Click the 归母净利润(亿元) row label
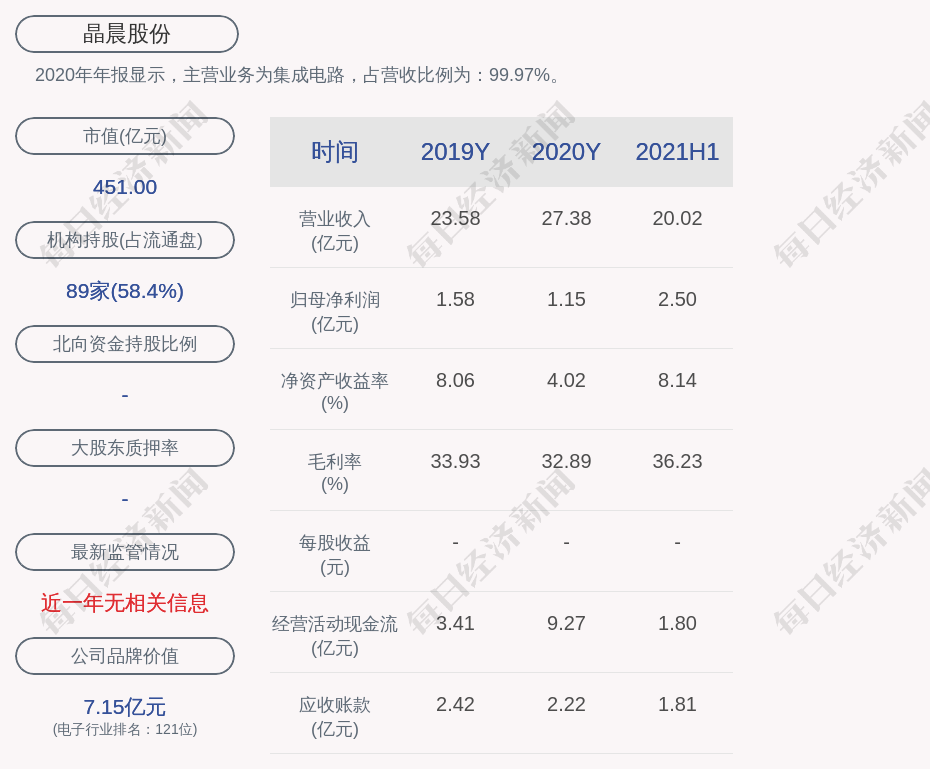Image resolution: width=930 pixels, height=769 pixels. point(335,312)
